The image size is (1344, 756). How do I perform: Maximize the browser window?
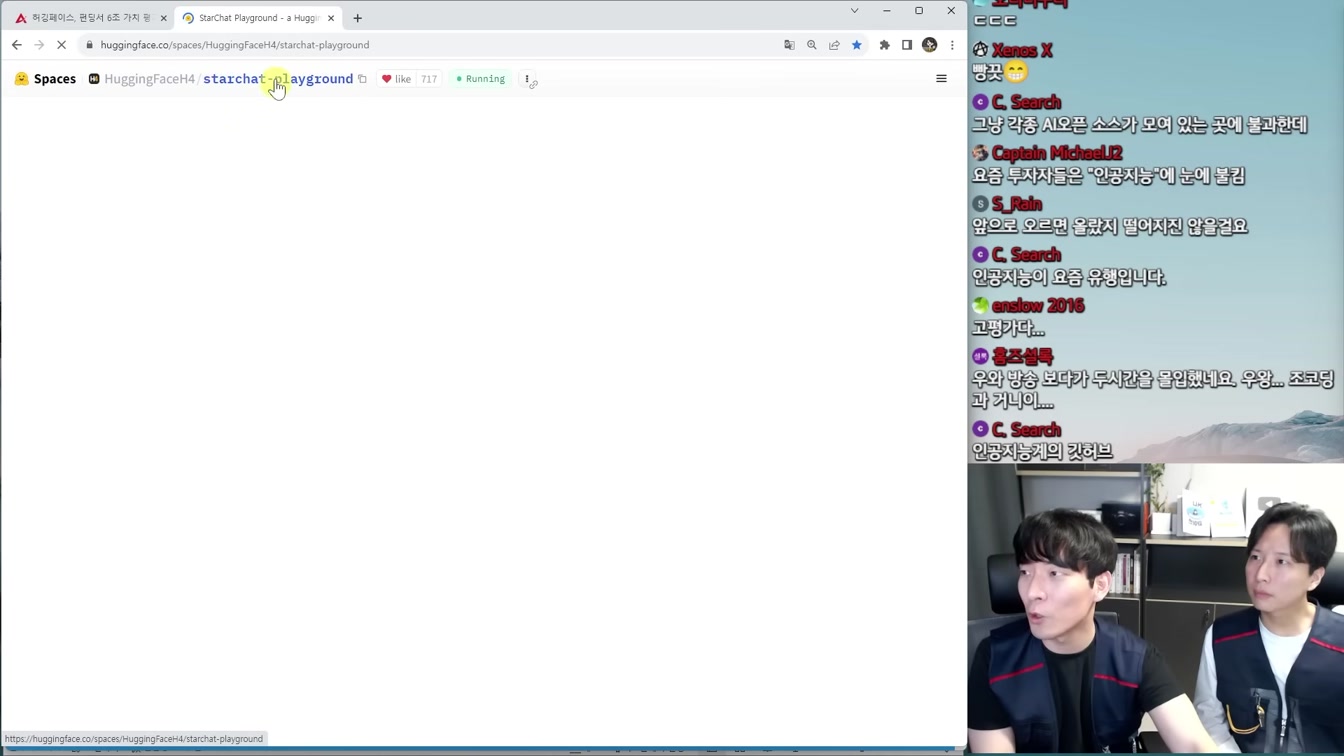point(919,11)
